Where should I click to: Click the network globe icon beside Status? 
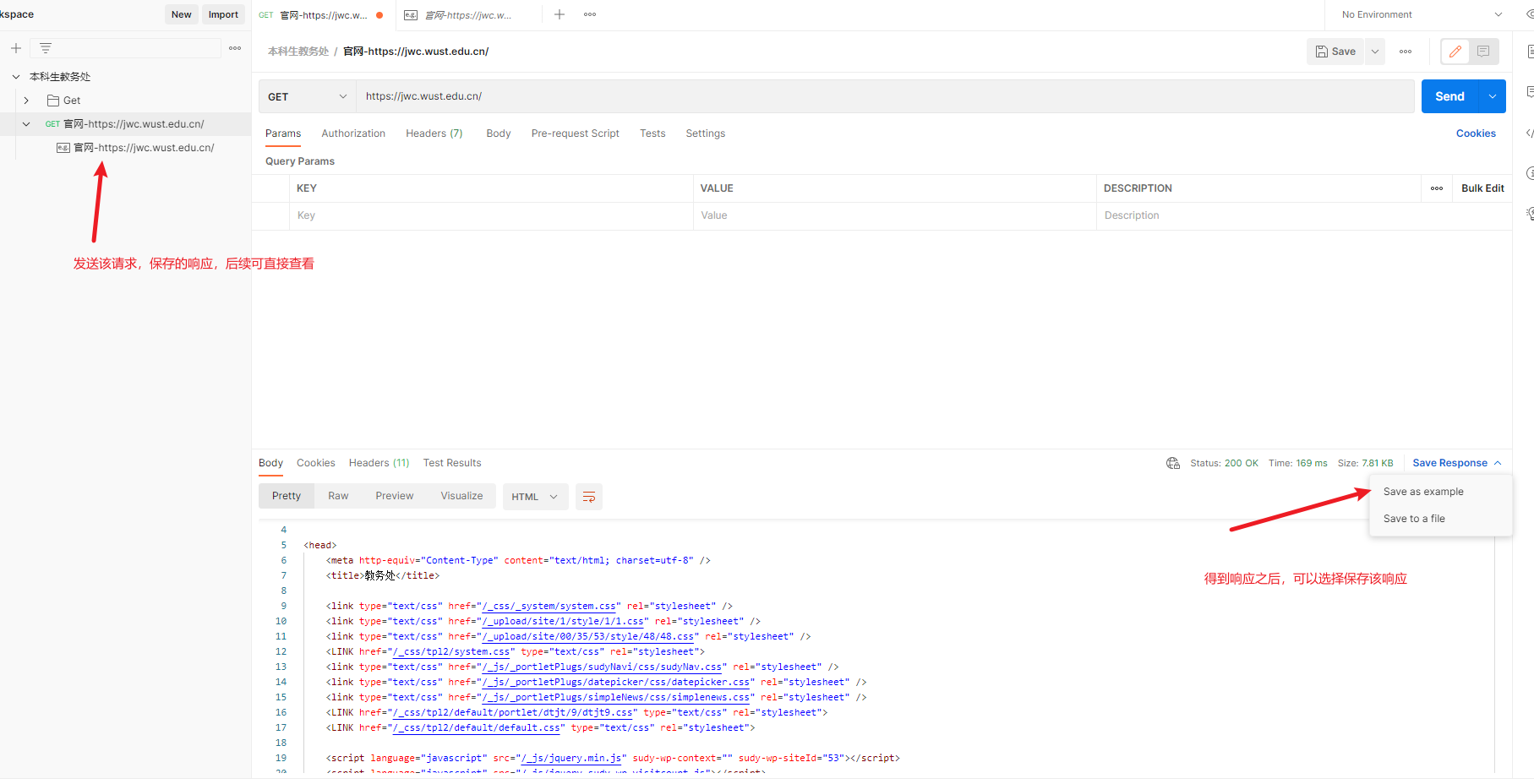[x=1173, y=463]
